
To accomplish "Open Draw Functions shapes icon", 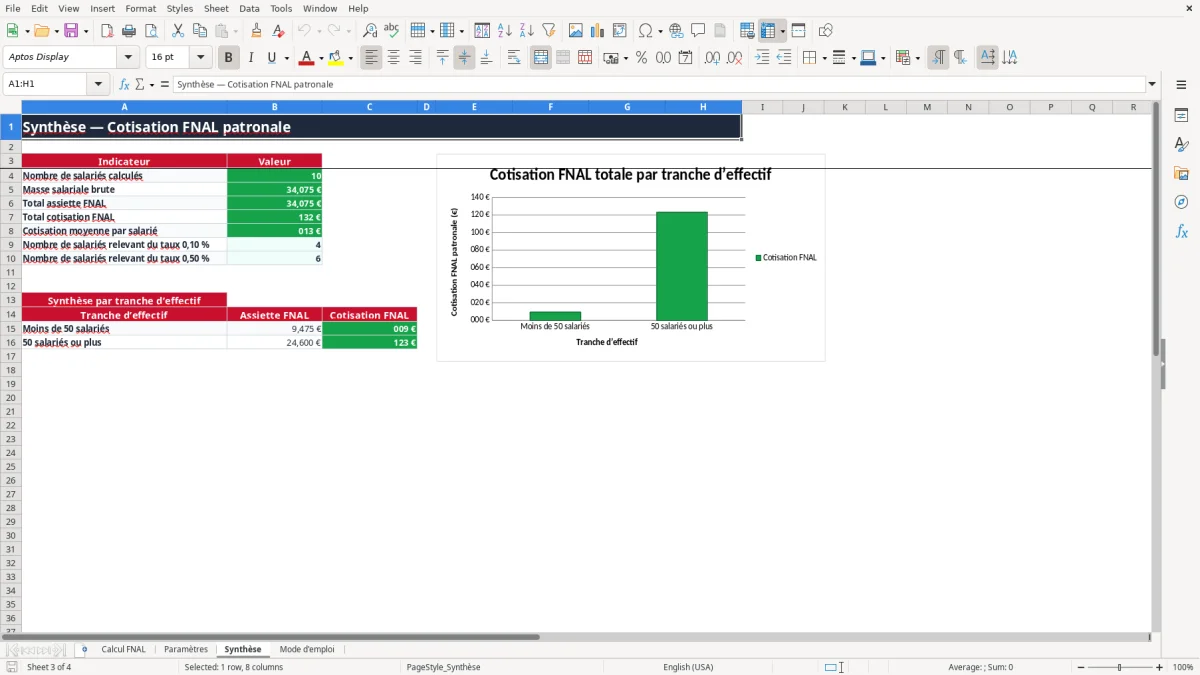I will (826, 31).
